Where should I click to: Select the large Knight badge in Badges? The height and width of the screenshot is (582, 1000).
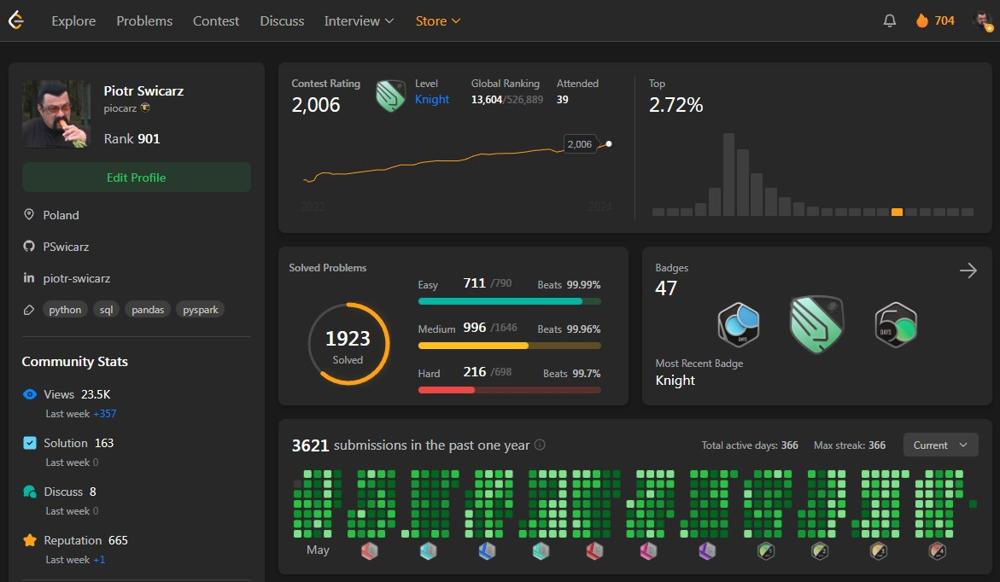(816, 325)
